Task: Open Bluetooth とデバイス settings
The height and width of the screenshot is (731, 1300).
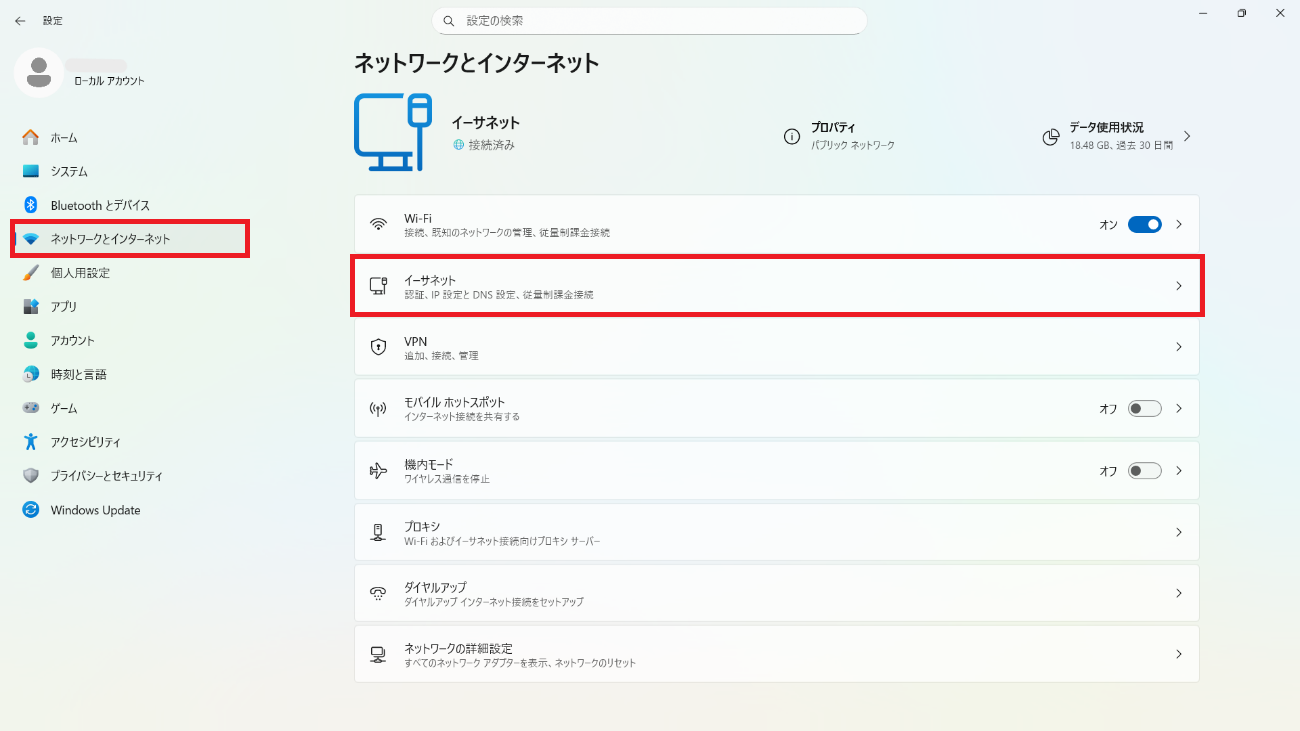Action: click(100, 205)
